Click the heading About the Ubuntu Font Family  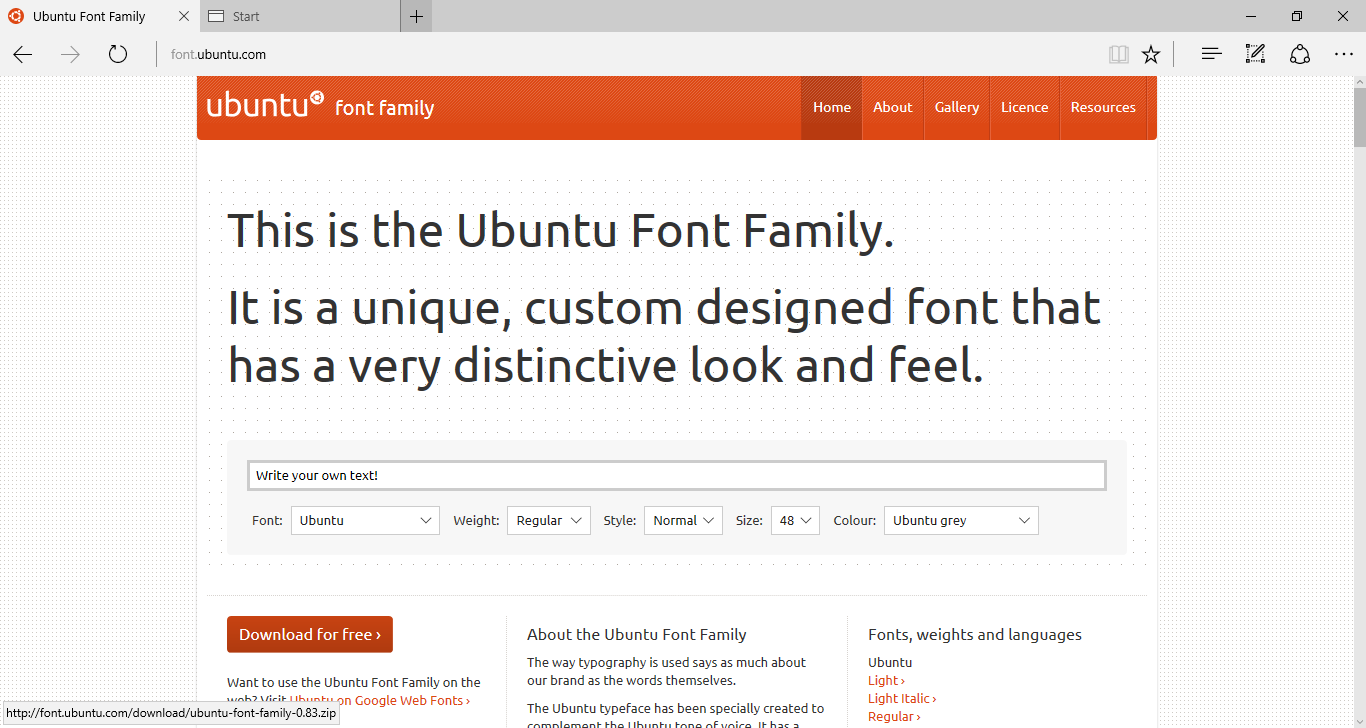[x=637, y=634]
